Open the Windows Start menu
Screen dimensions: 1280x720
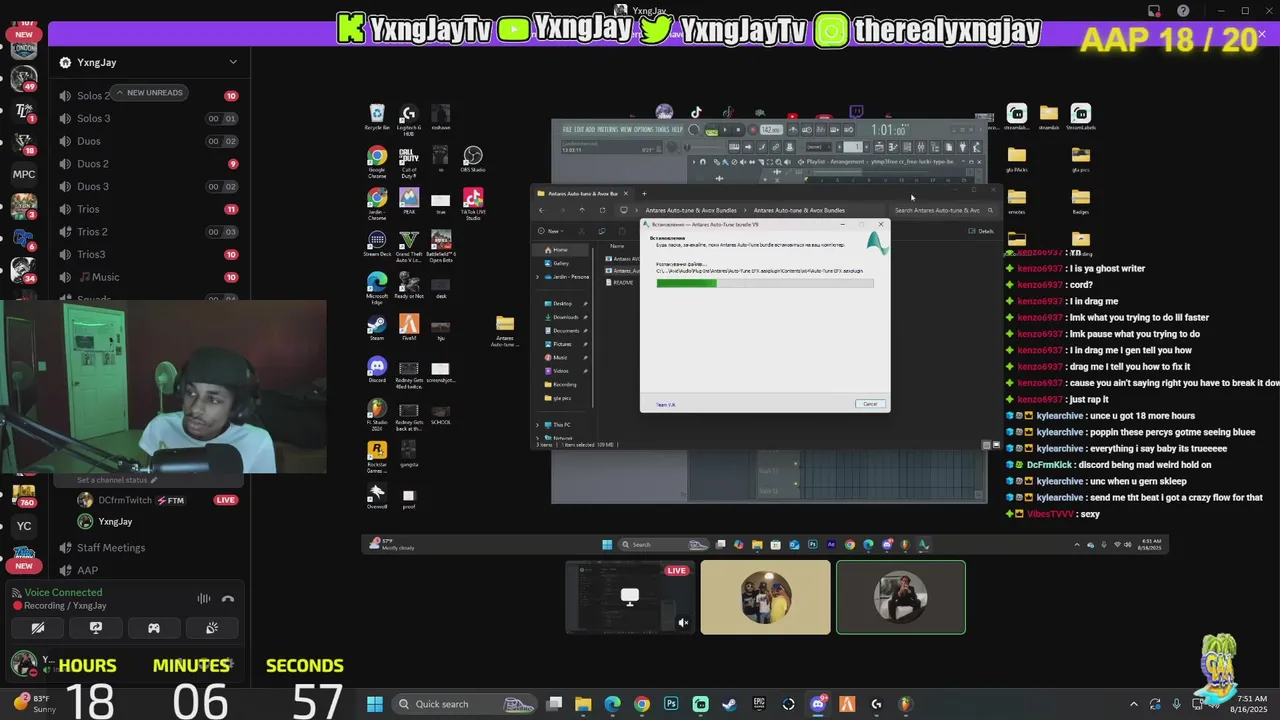pos(374,704)
